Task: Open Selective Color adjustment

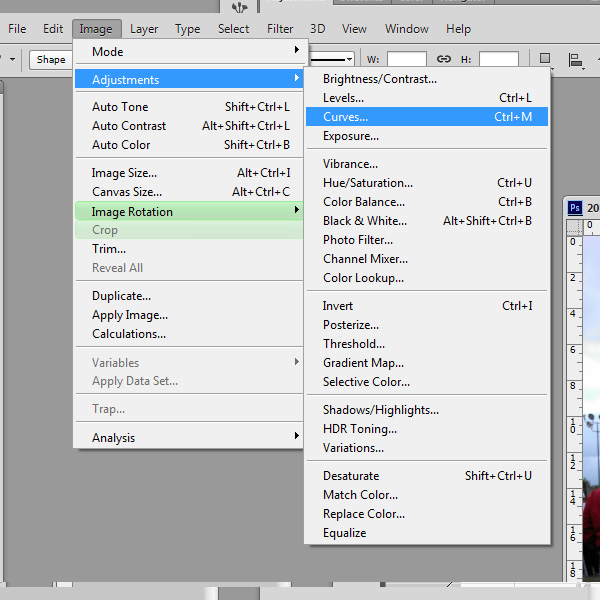Action: 427,382
